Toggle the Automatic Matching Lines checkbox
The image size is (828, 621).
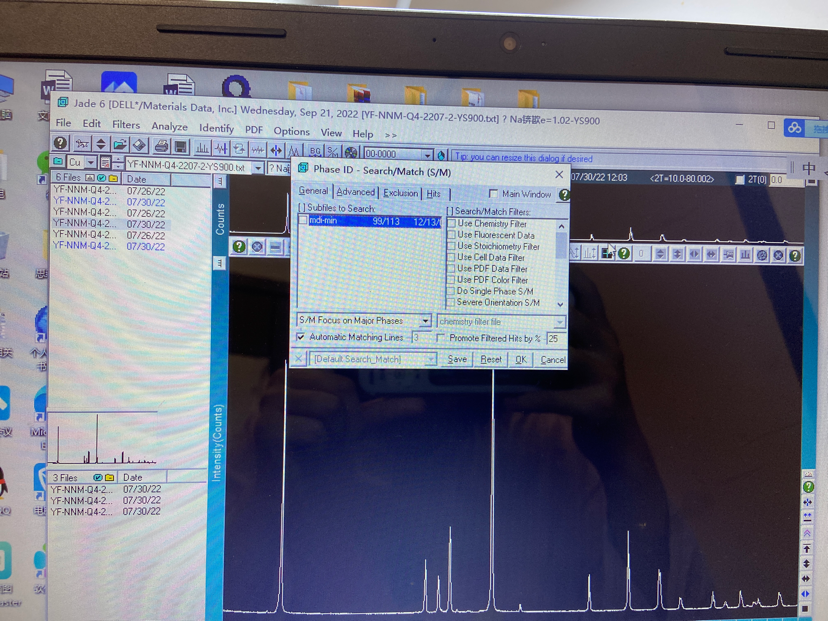point(300,337)
